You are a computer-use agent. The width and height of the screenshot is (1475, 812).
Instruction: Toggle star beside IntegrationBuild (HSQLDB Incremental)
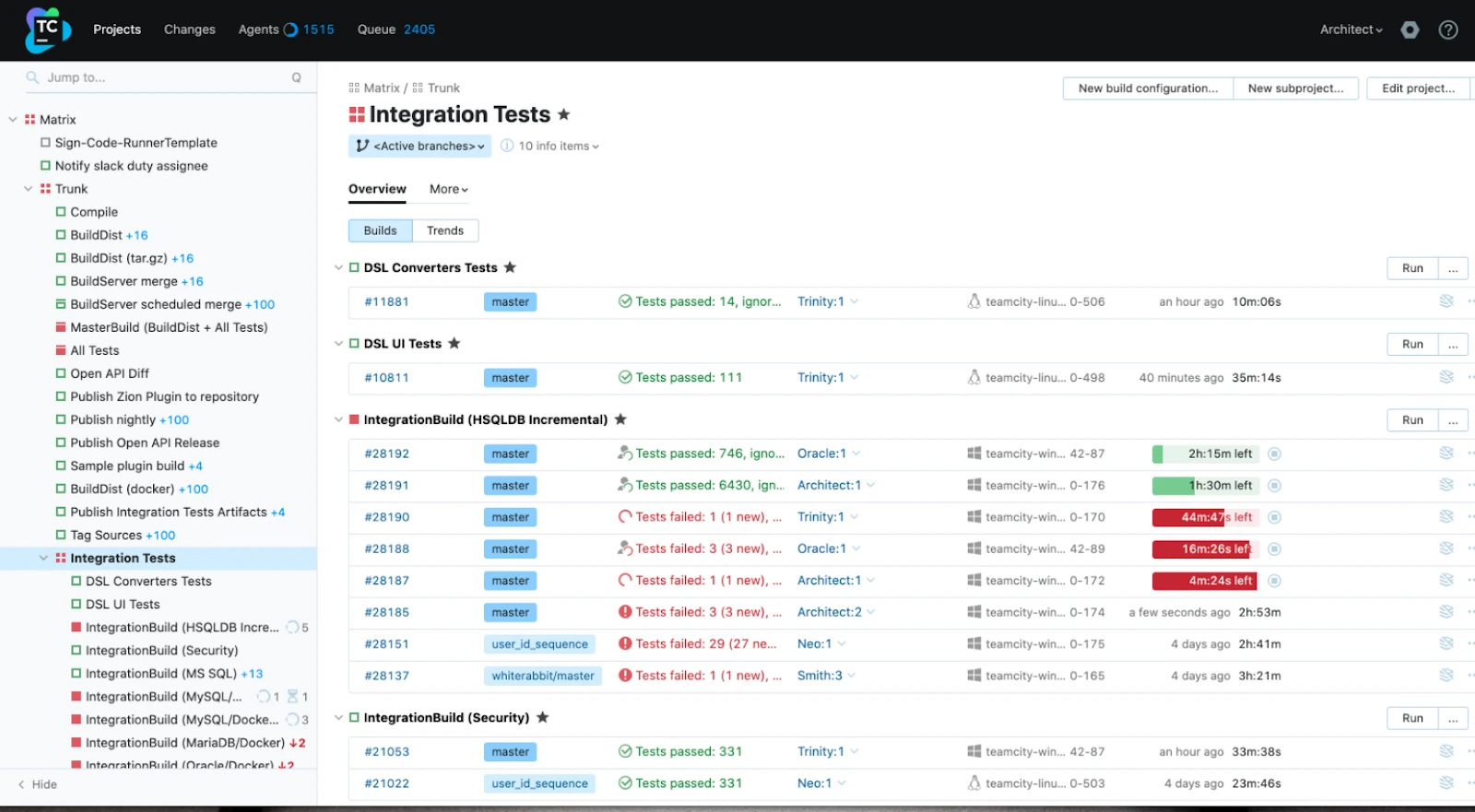click(x=620, y=419)
